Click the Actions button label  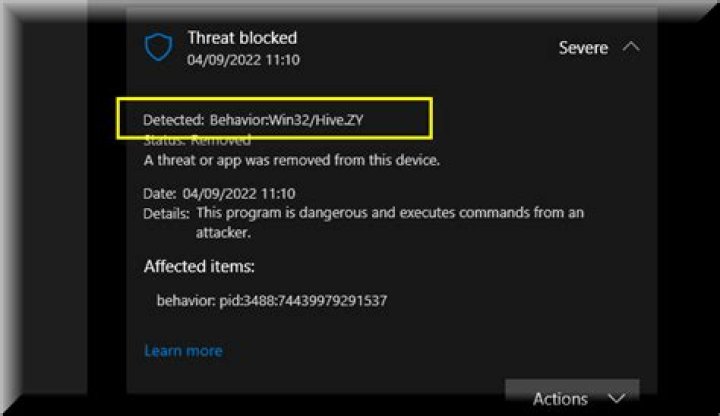click(x=560, y=398)
